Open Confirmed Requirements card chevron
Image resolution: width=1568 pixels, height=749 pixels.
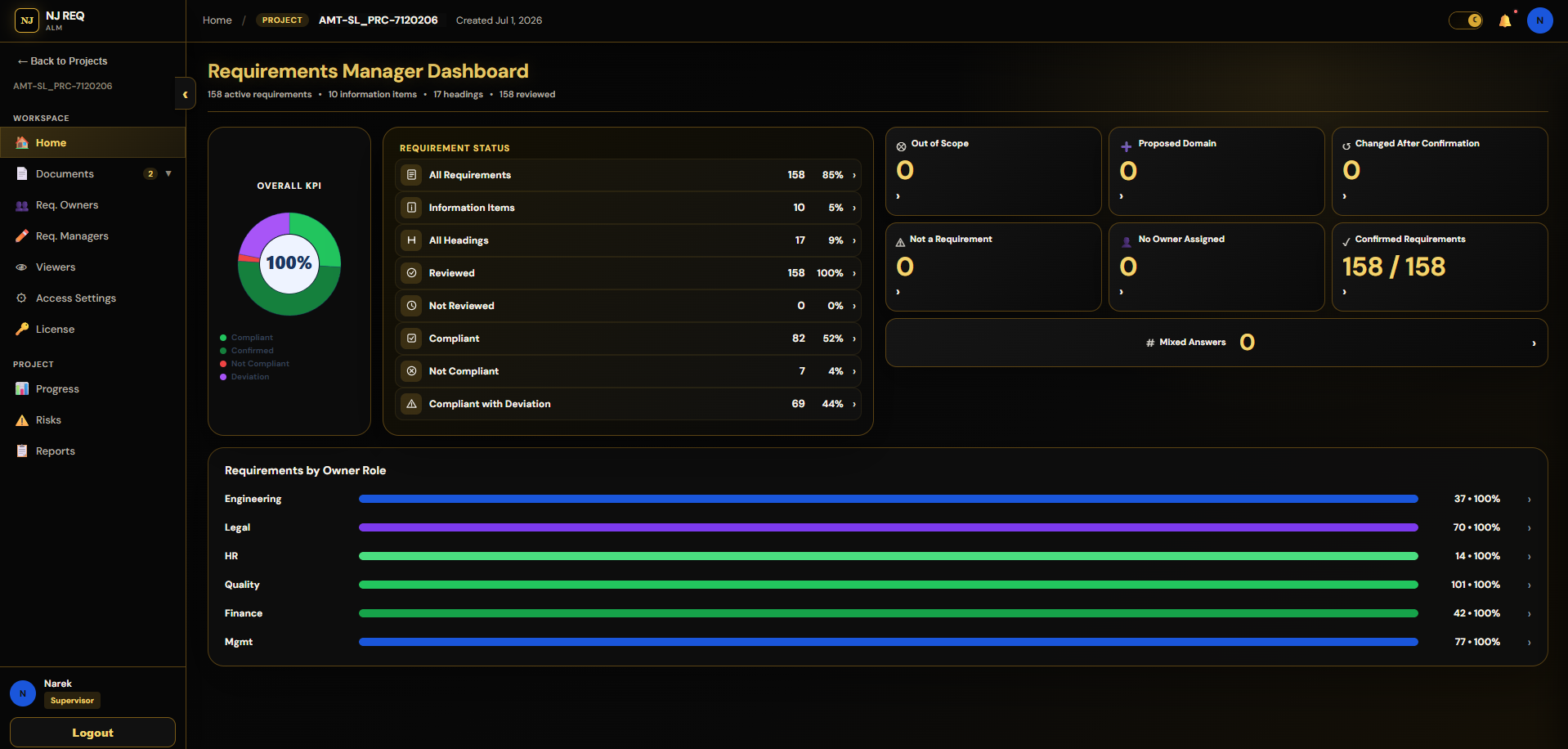[1344, 292]
